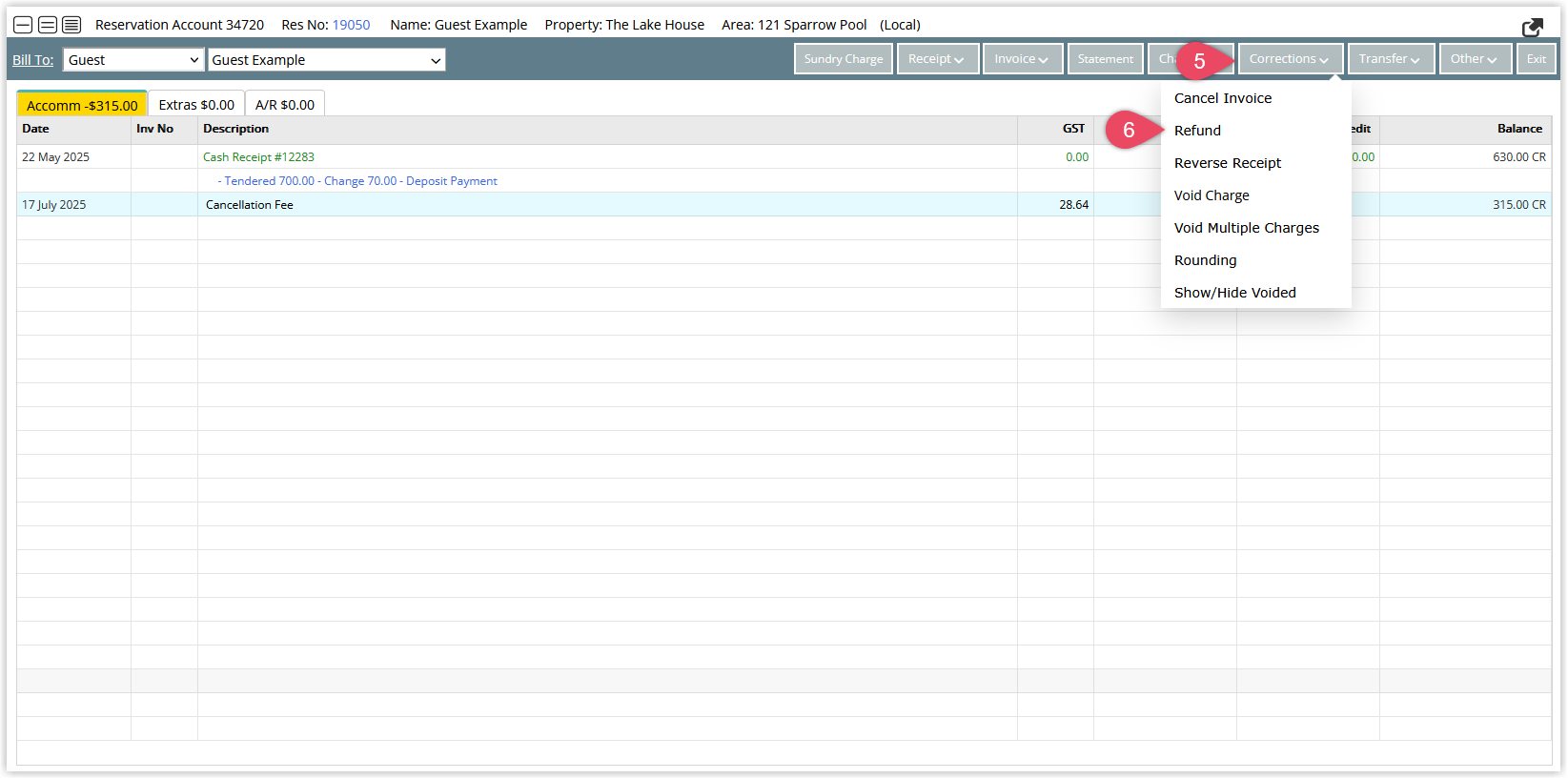Screen dimensions: 1568x779
Task: Choose Refund in the Corrections menu
Action: 1197,131
